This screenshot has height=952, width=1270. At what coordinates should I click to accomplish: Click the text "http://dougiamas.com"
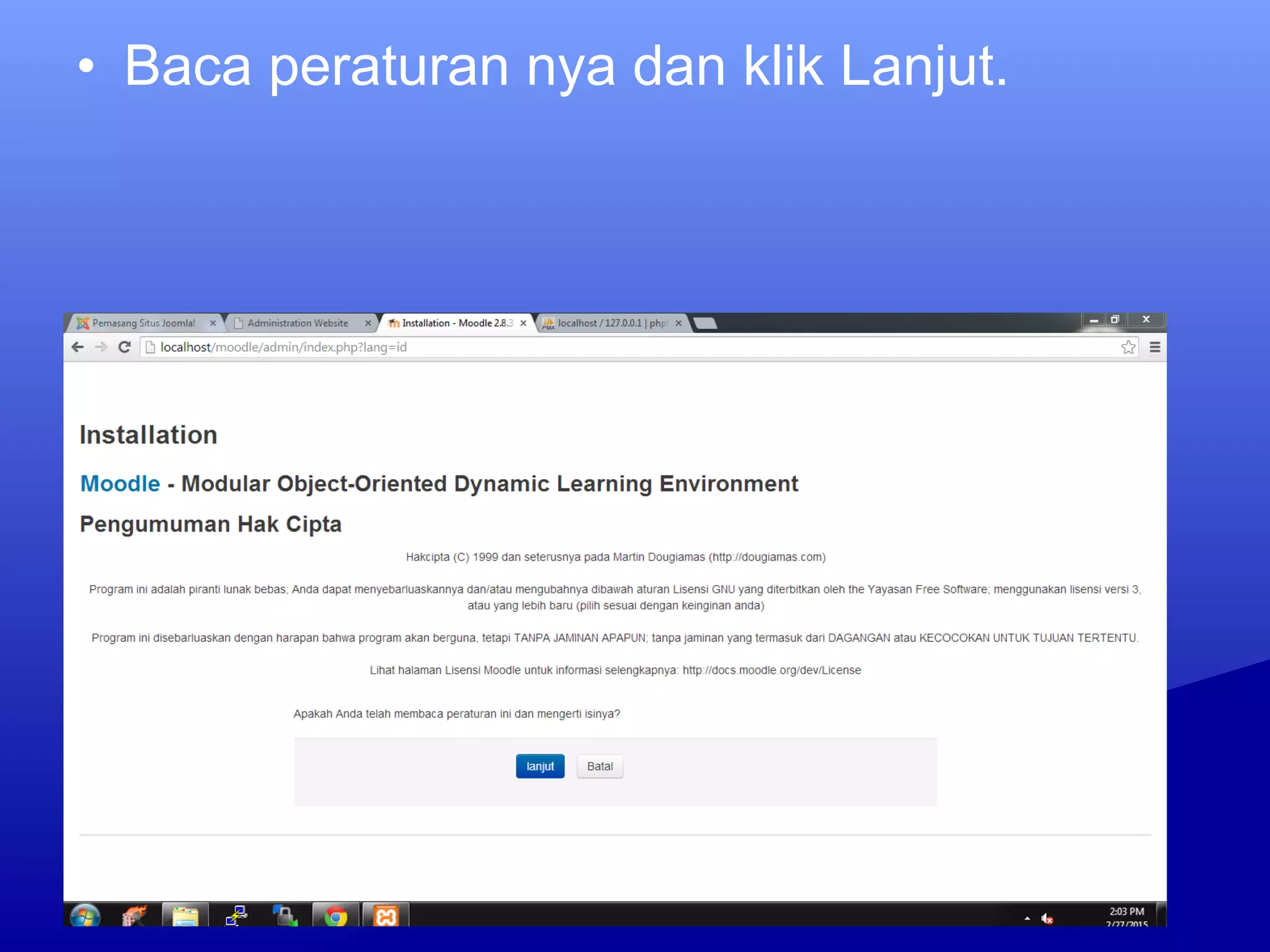(x=767, y=557)
